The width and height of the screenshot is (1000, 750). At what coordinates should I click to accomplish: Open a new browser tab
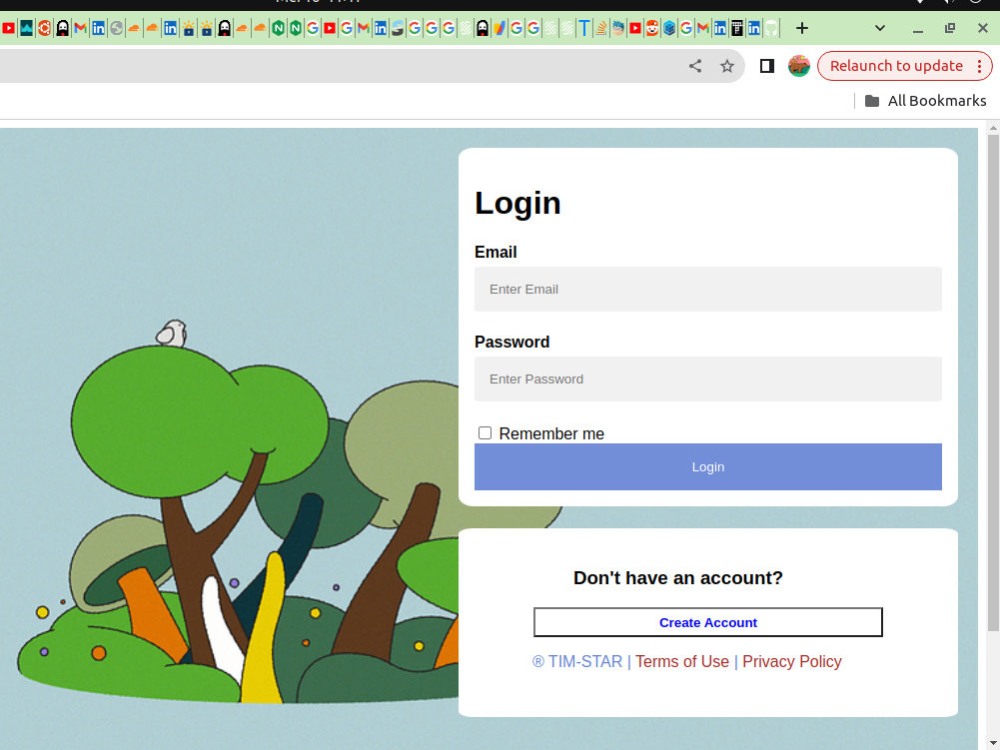point(802,28)
